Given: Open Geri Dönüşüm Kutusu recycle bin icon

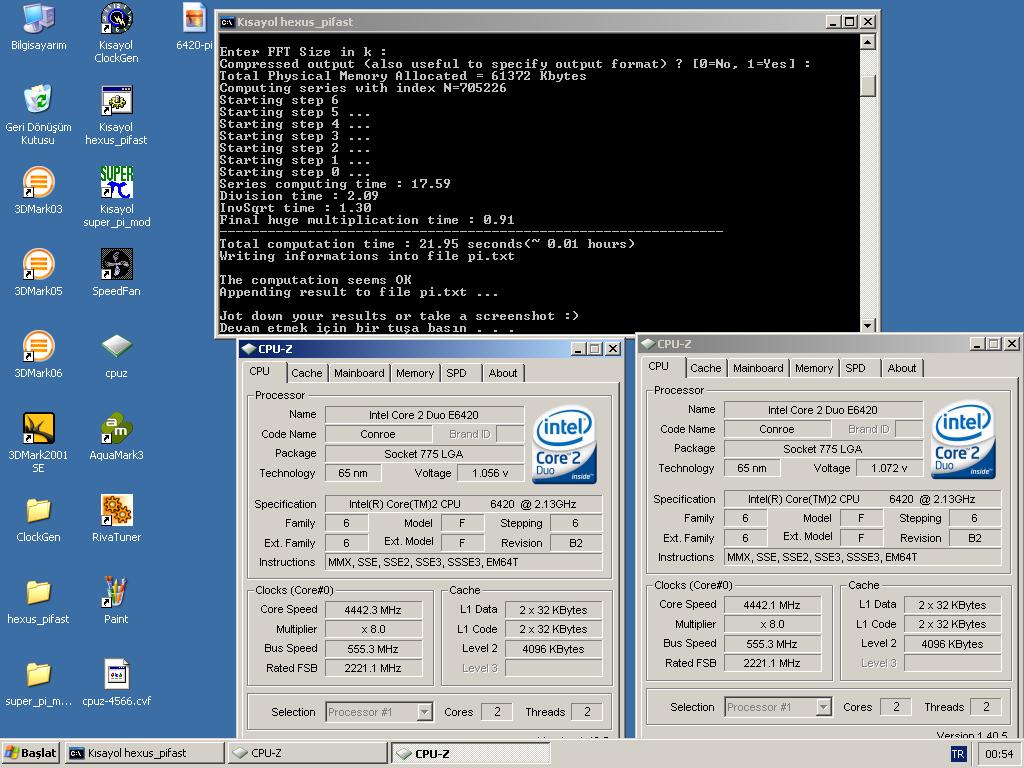Looking at the screenshot, I should [x=38, y=114].
